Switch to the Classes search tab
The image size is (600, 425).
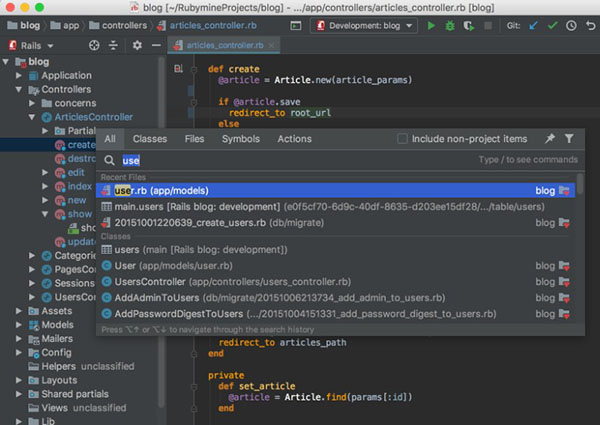(x=150, y=138)
